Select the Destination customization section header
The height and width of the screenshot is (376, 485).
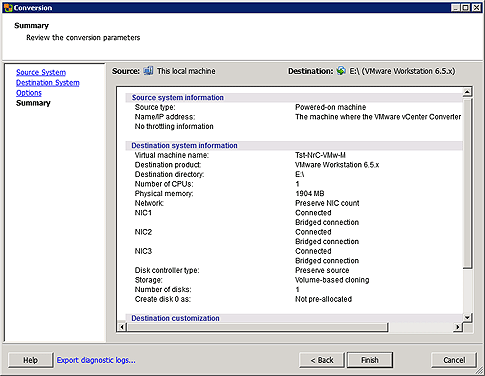tap(175, 318)
